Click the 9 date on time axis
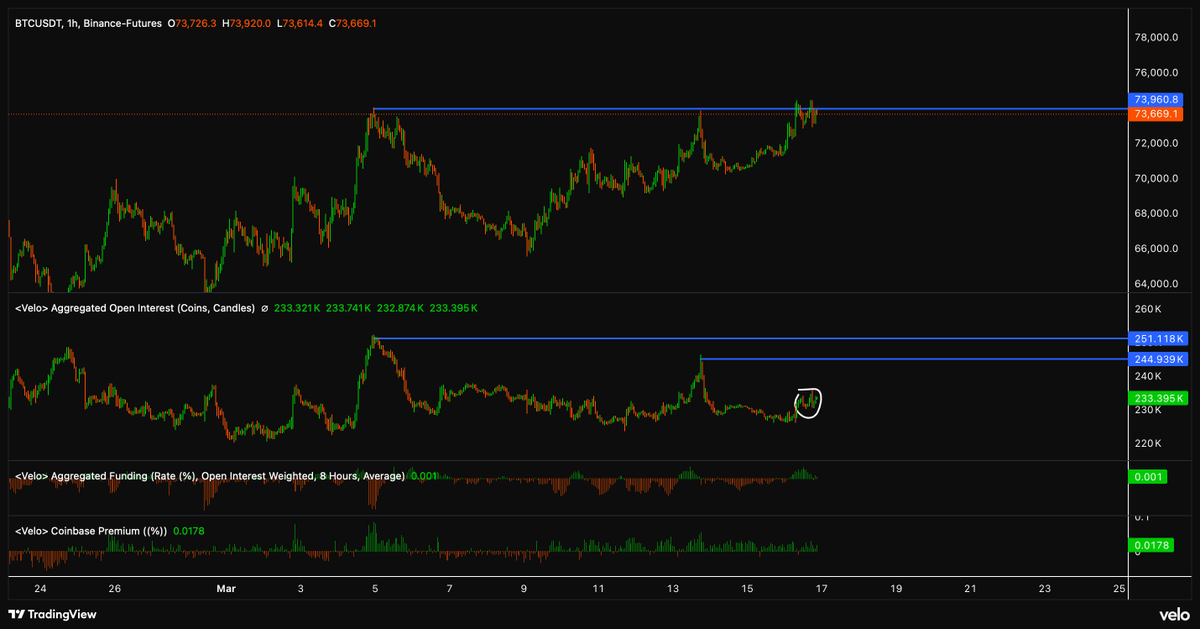This screenshot has height=629, width=1200. pyautogui.click(x=524, y=589)
